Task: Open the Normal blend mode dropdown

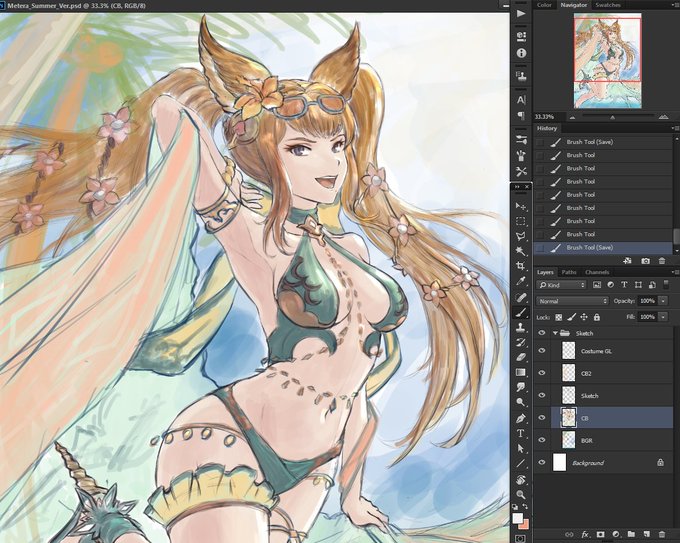Action: click(572, 301)
